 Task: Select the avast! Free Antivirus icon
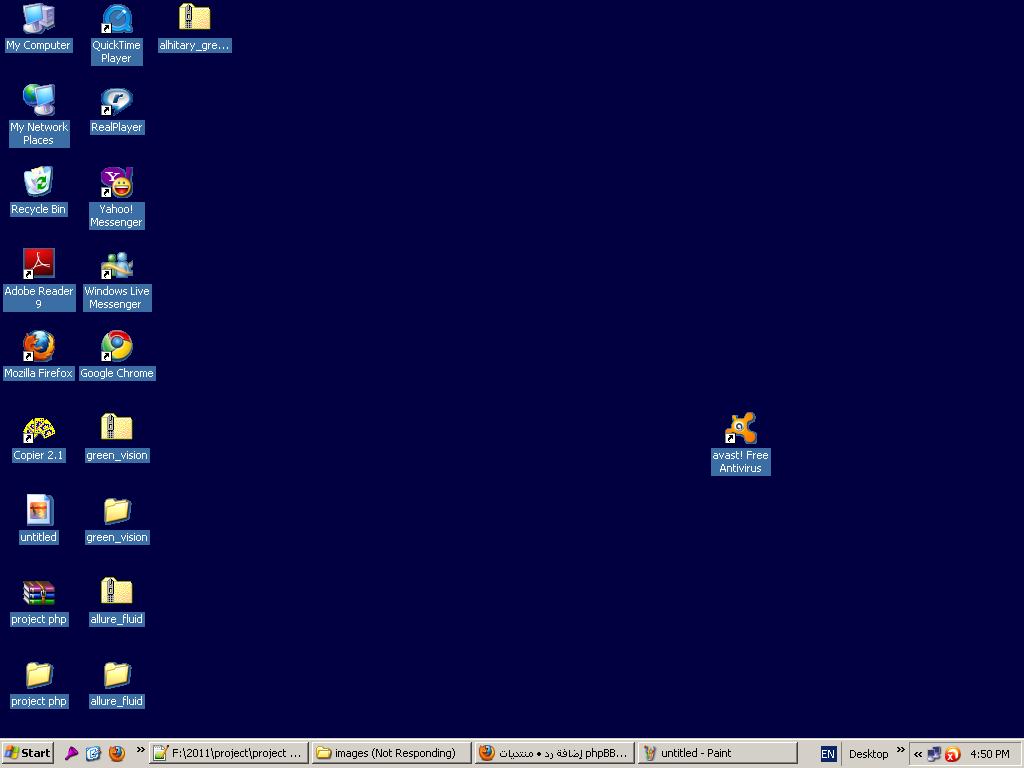pyautogui.click(x=741, y=430)
